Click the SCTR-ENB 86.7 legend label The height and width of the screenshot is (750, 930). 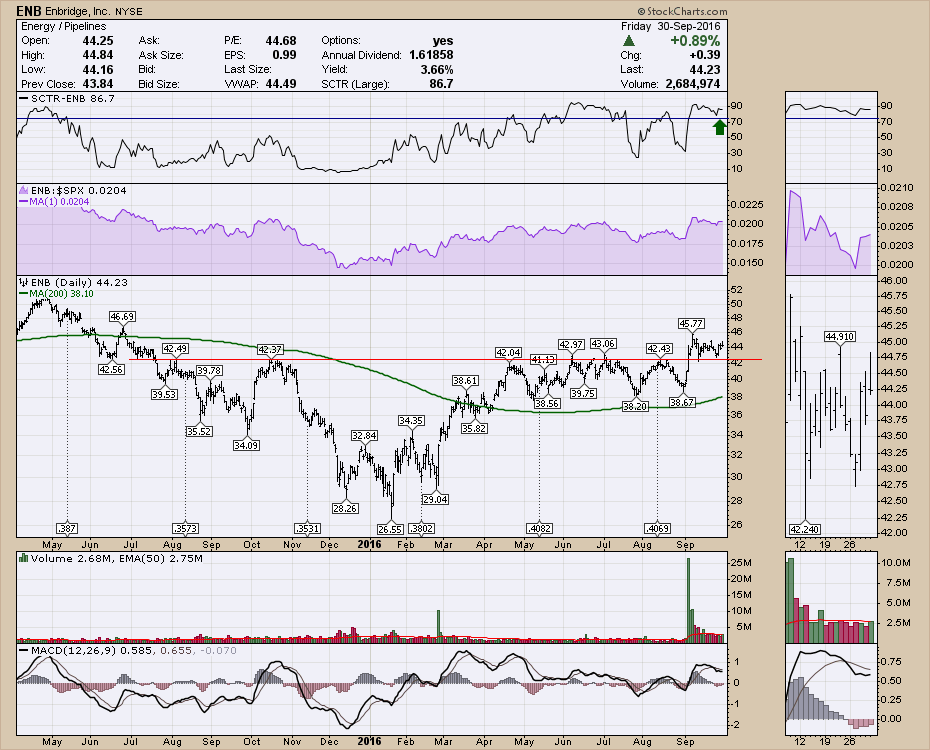pos(72,98)
